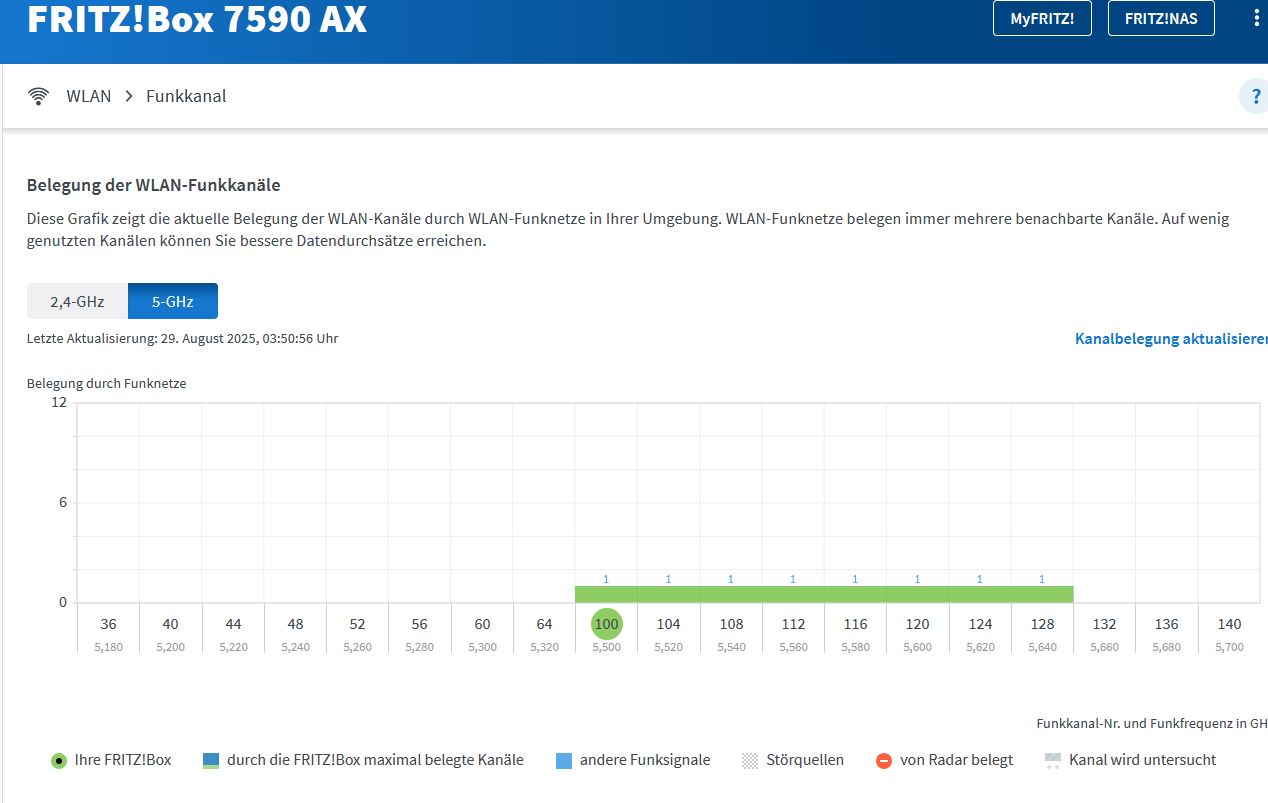
Task: Click the Störquellen legend pattern icon
Action: [x=750, y=761]
